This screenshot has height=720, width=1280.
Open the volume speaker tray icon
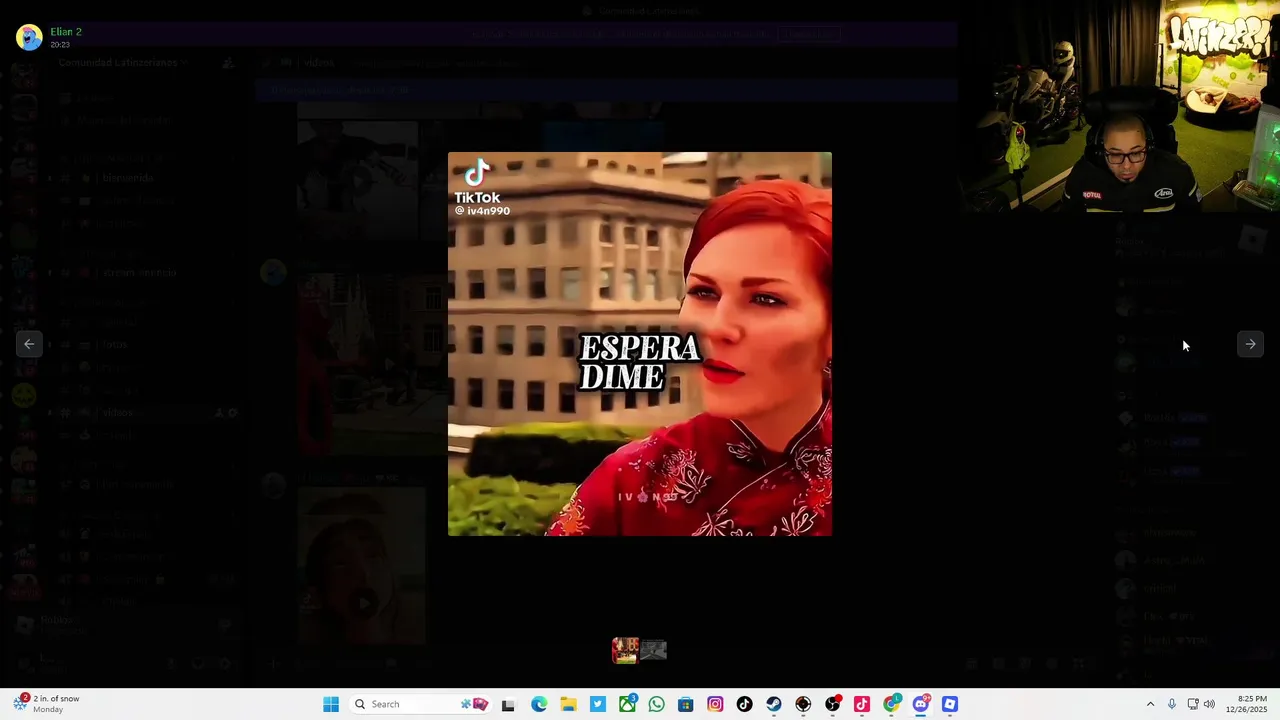click(1209, 704)
